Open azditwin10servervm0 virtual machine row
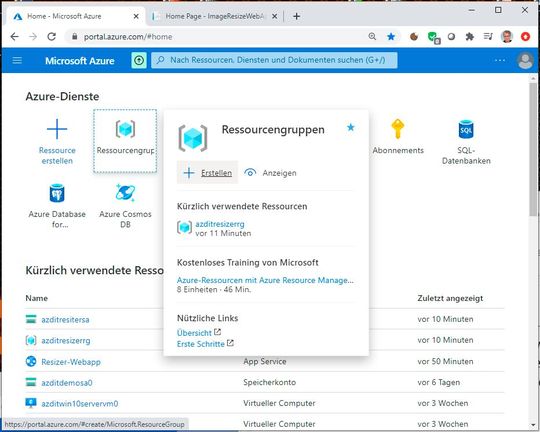The height and width of the screenshot is (432, 540). 80,403
